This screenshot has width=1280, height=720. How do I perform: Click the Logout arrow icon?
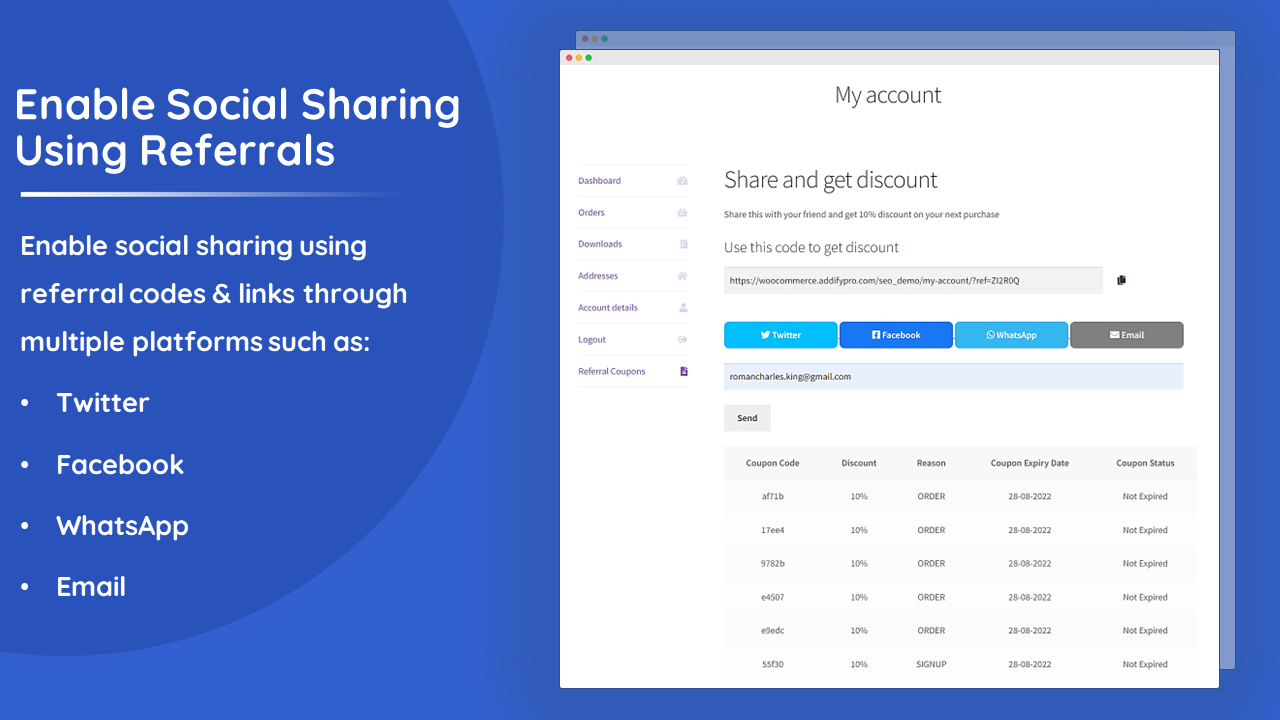point(682,340)
